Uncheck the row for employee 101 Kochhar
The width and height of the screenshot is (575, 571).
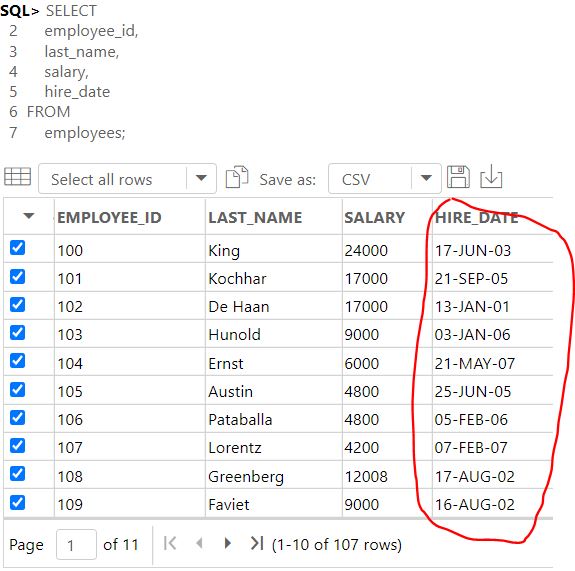pos(17,276)
